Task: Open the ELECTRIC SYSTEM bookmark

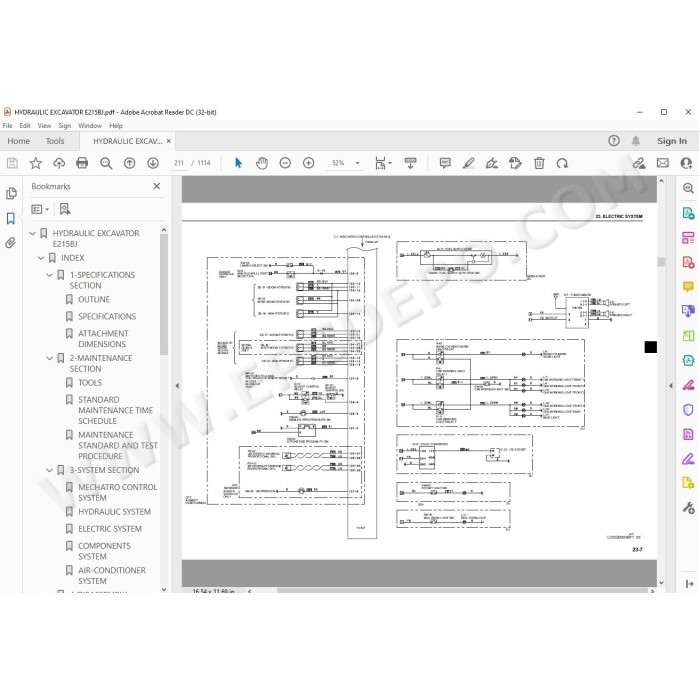Action: click(x=110, y=529)
